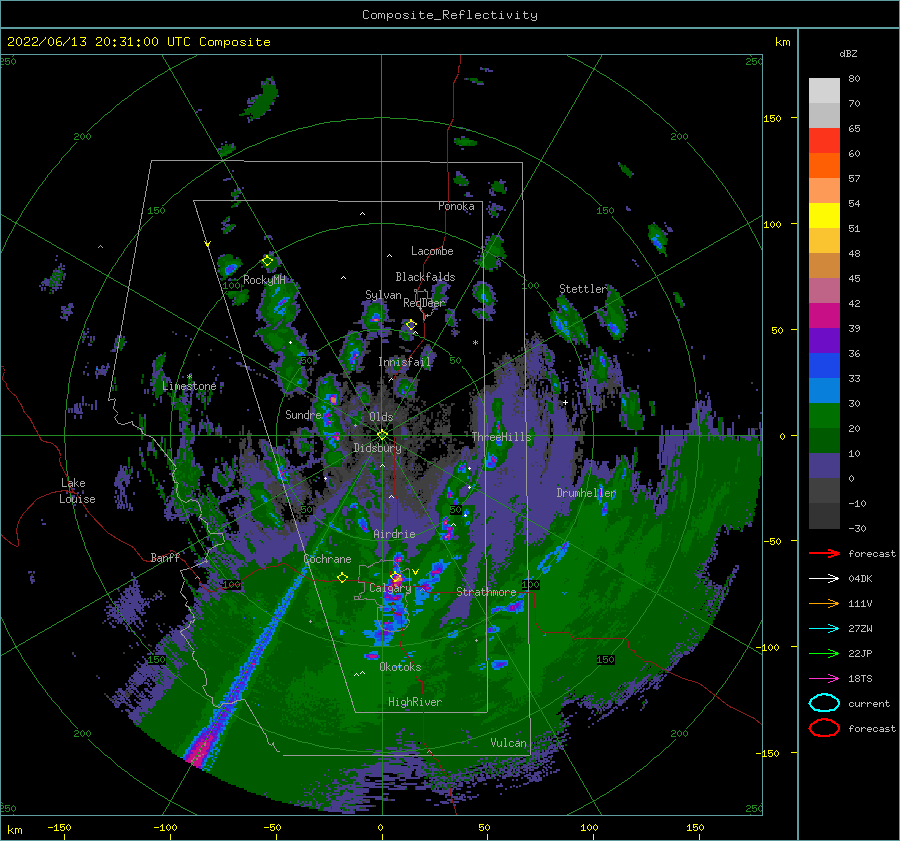Click the Okotoks town label
Image resolution: width=900 pixels, height=841 pixels.
(x=400, y=667)
